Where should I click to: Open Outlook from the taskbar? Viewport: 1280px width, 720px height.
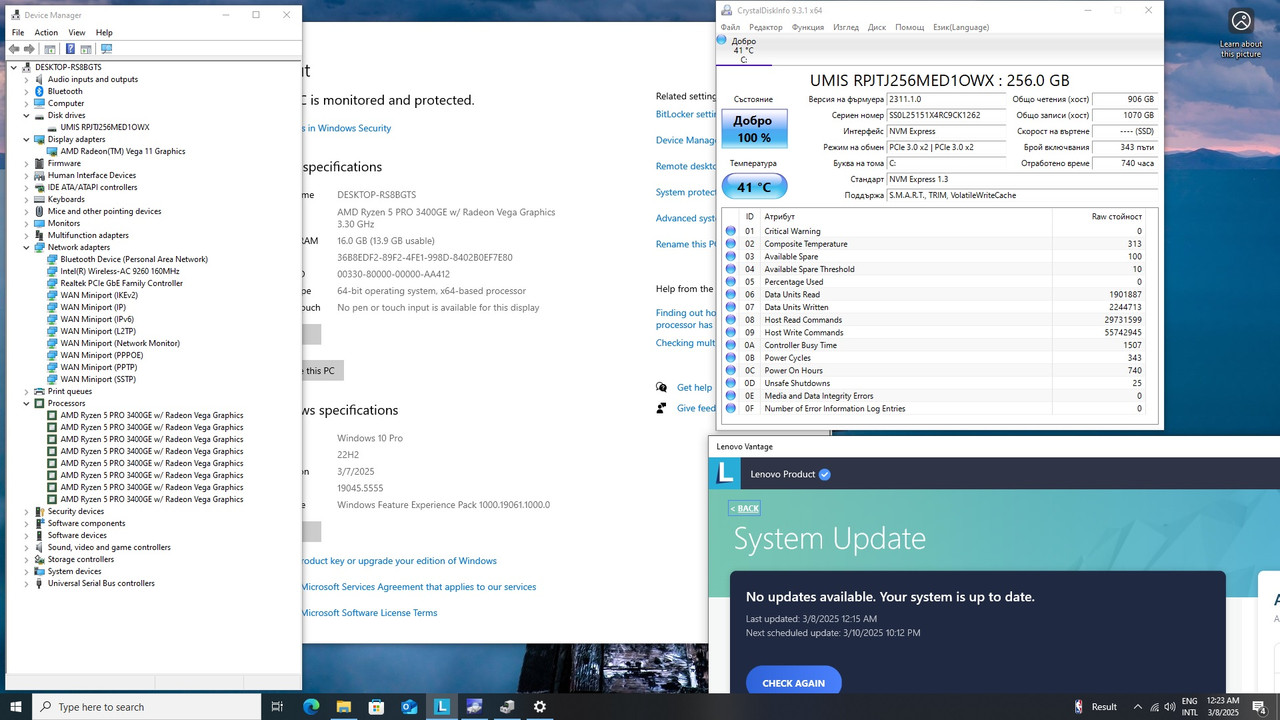pos(409,706)
